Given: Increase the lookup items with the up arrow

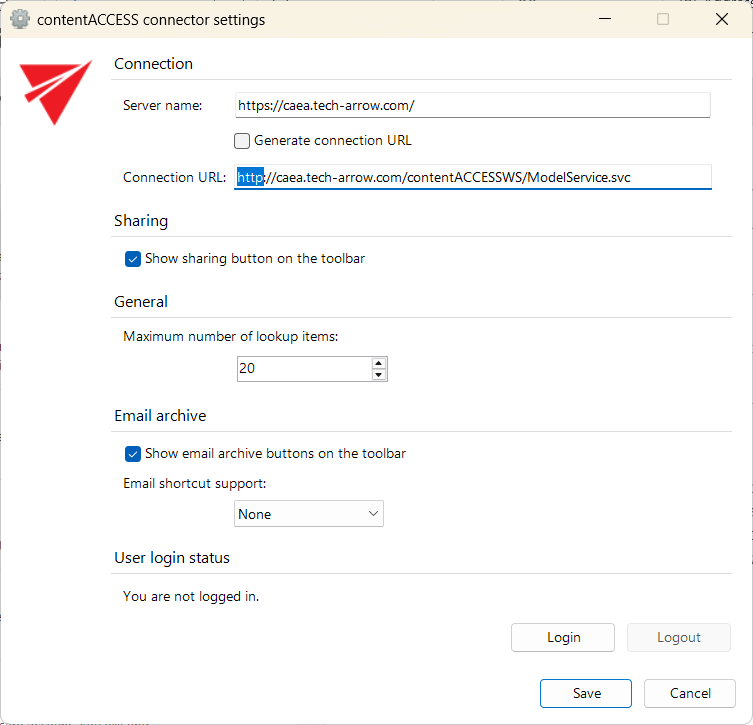Looking at the screenshot, I should (x=378, y=363).
